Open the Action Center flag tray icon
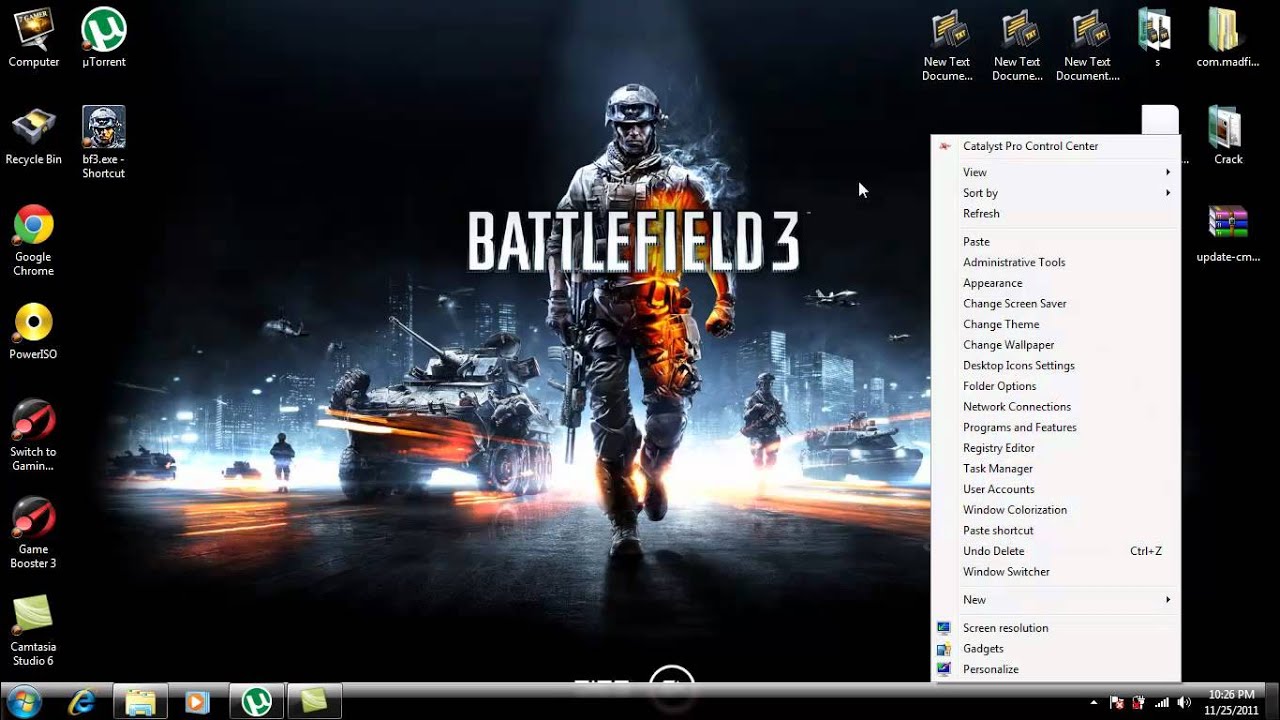This screenshot has width=1280, height=720. click(1117, 702)
